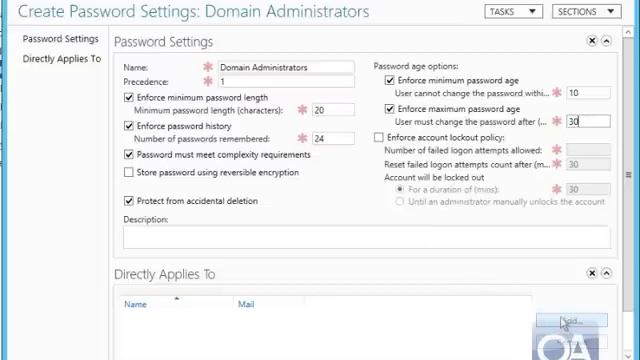
Task: Collapse the Directly Applies To section
Action: [x=607, y=273]
